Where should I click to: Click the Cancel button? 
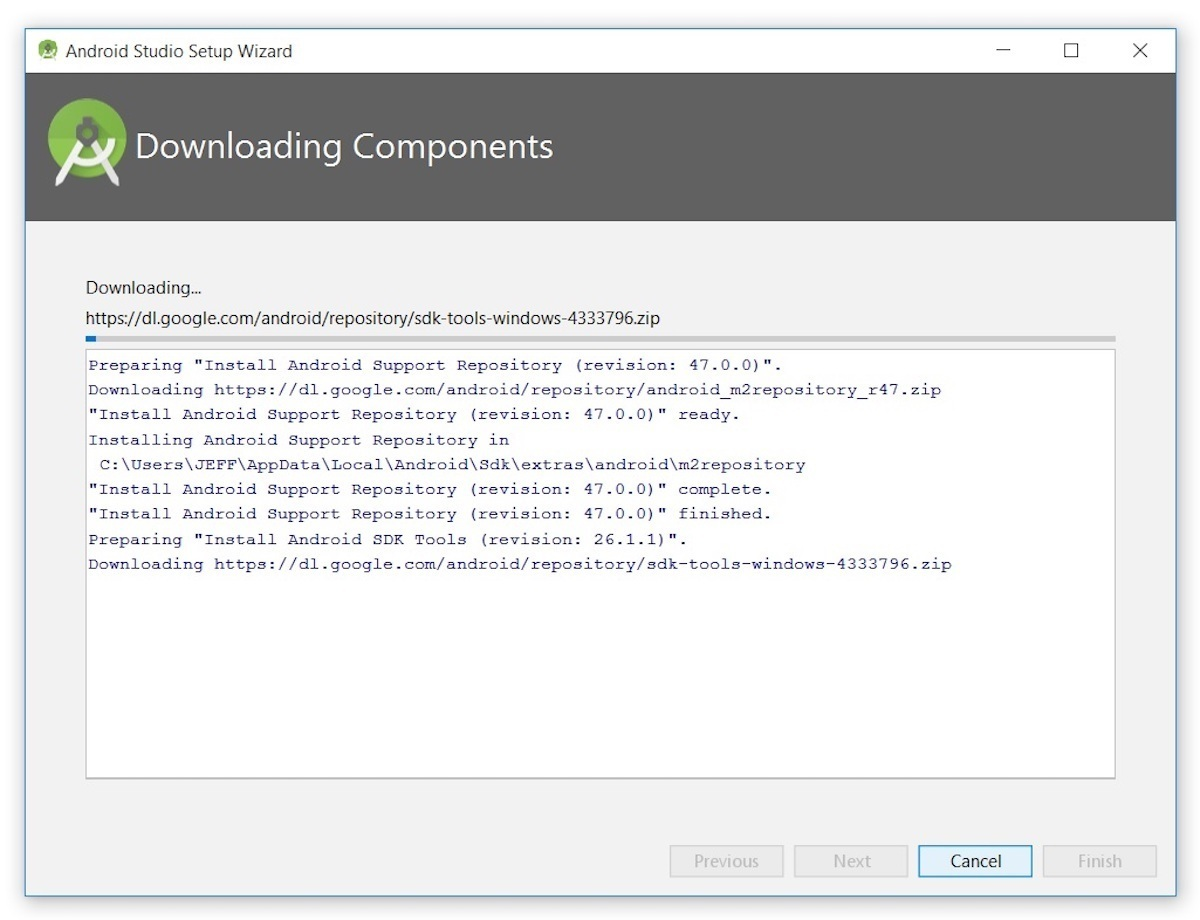point(975,861)
